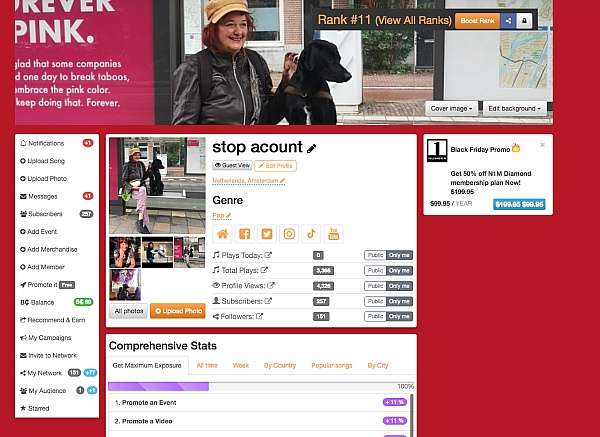This screenshot has width=600, height=437.
Task: Switch to the By Country stats tab
Action: (280, 365)
